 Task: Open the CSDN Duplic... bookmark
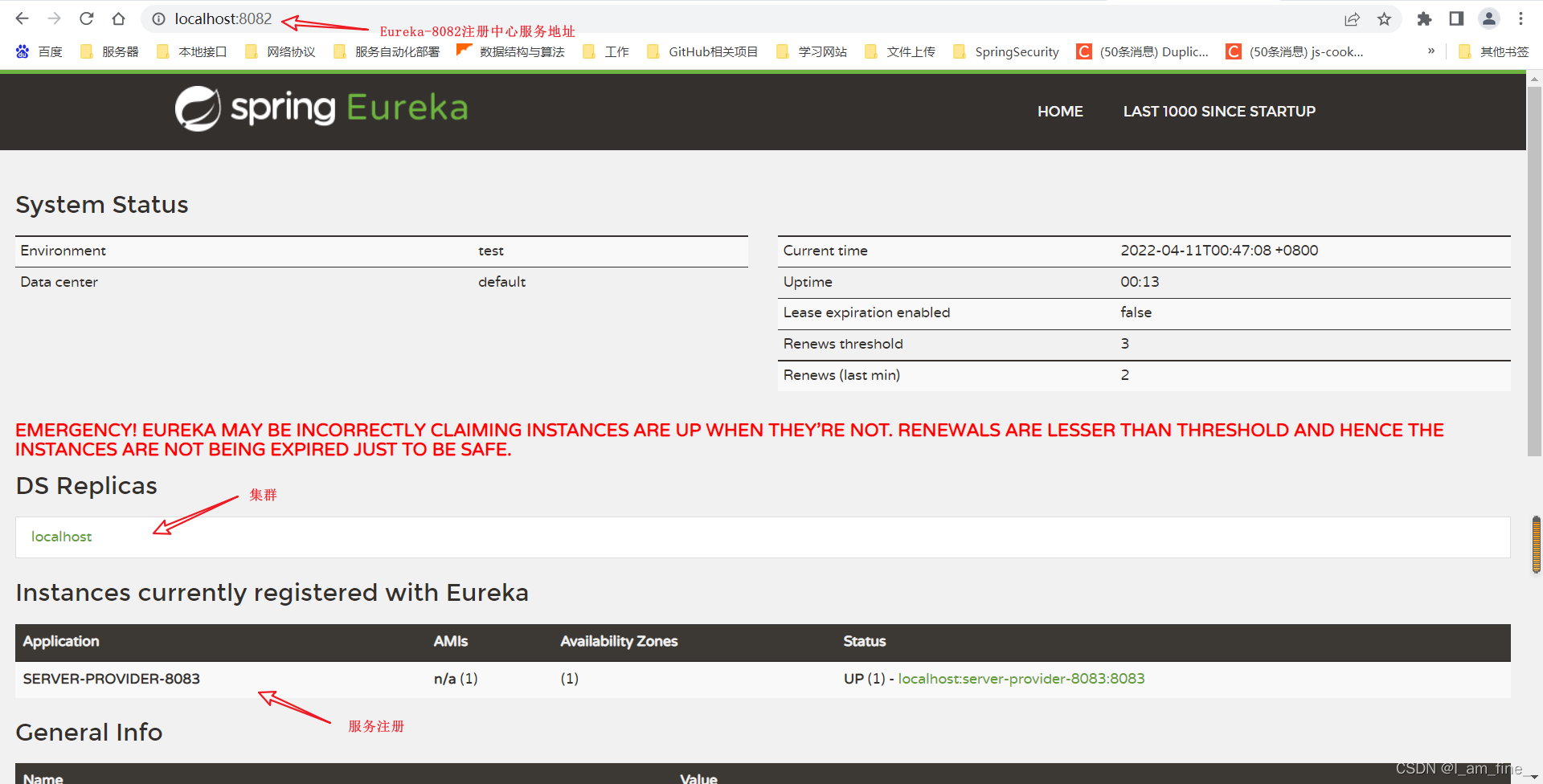click(1142, 51)
